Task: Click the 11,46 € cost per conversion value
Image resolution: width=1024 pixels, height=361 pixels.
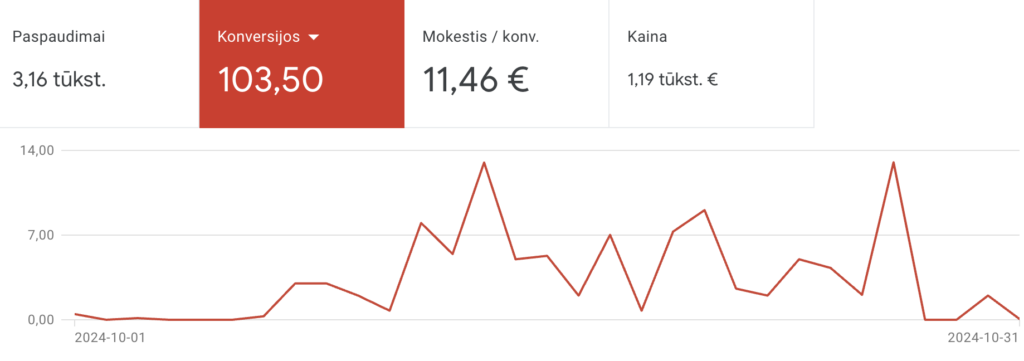Action: pos(475,80)
